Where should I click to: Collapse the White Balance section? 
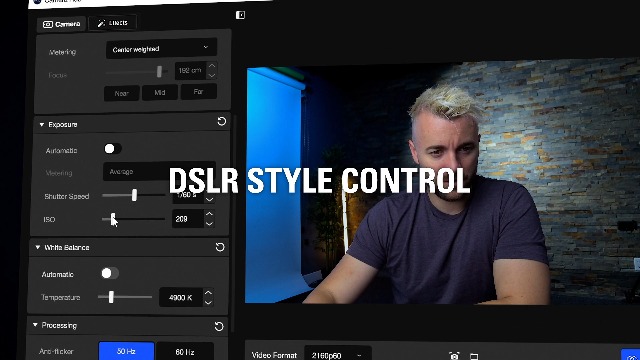tap(38, 247)
